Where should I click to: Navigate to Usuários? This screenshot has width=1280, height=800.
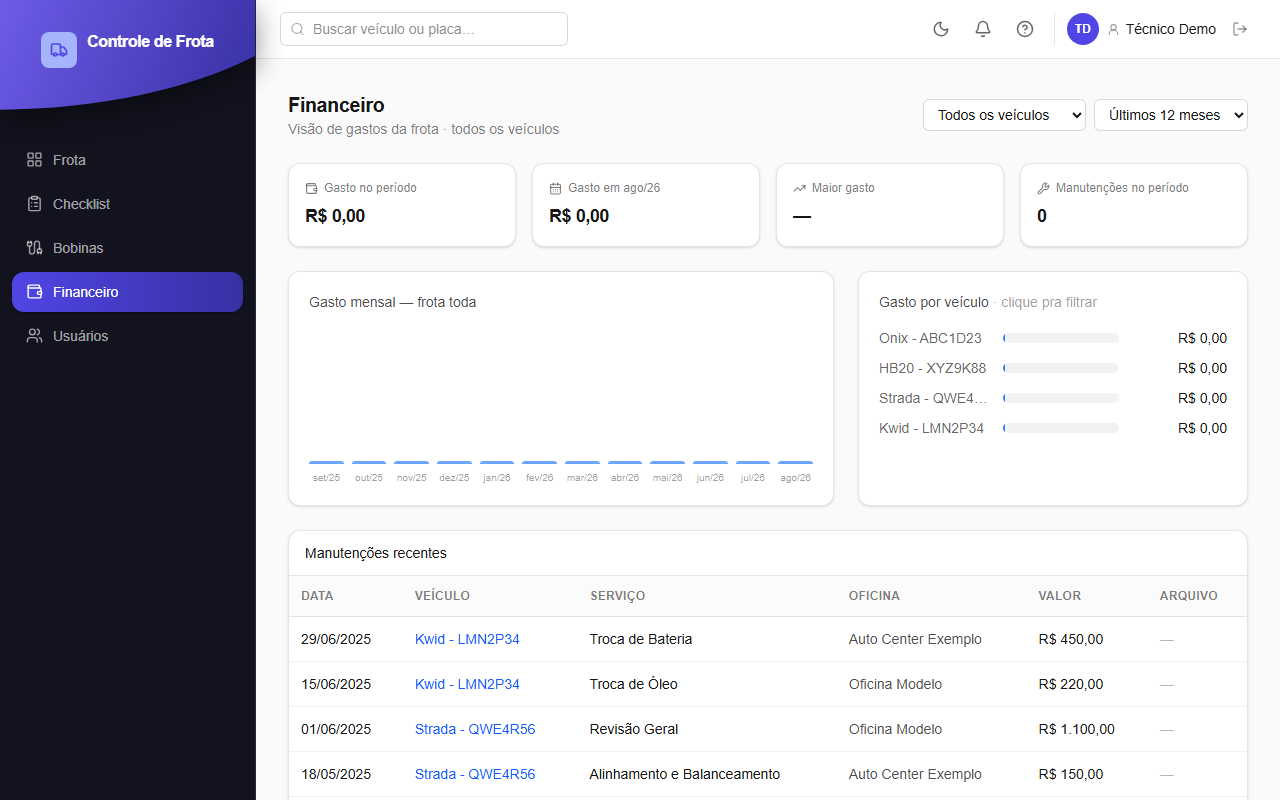coord(127,336)
